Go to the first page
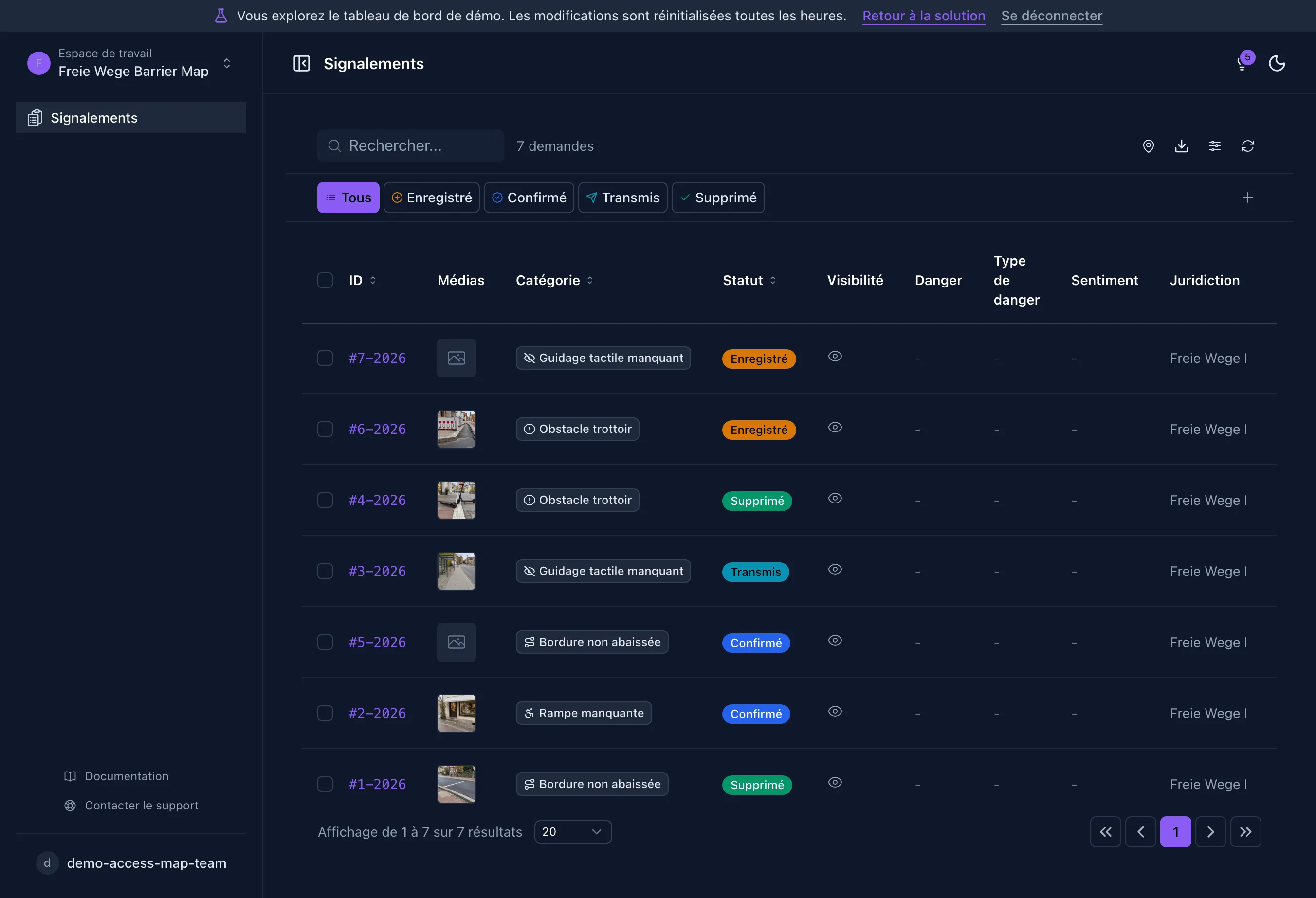Screen dimensions: 1316x898 [x=1105, y=832]
